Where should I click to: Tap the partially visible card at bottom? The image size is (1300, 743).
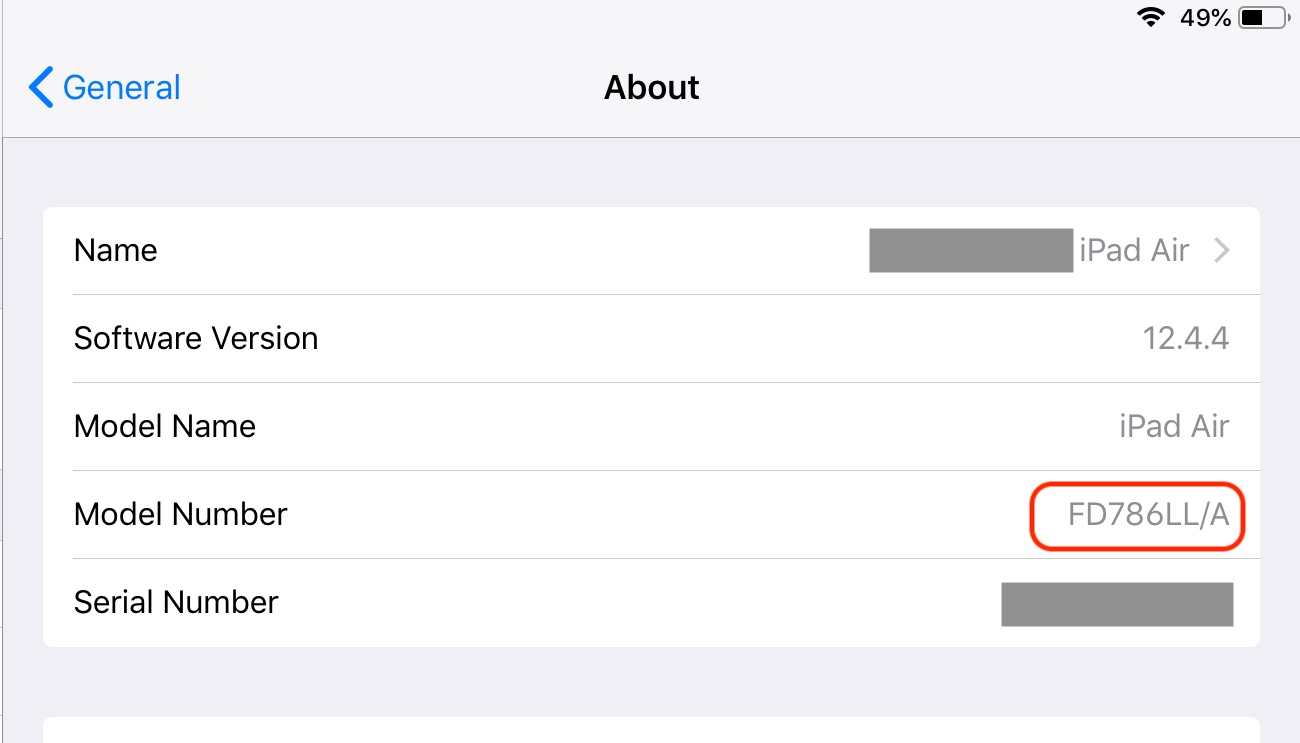pos(651,730)
